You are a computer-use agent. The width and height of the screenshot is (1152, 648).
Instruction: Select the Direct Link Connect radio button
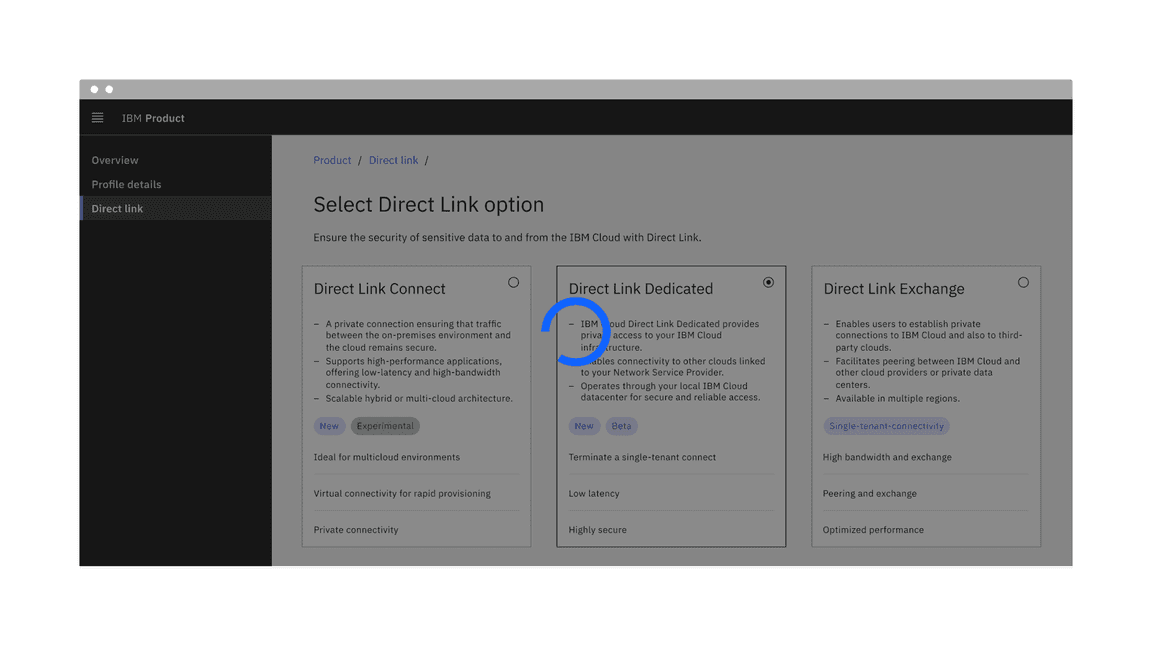point(513,282)
